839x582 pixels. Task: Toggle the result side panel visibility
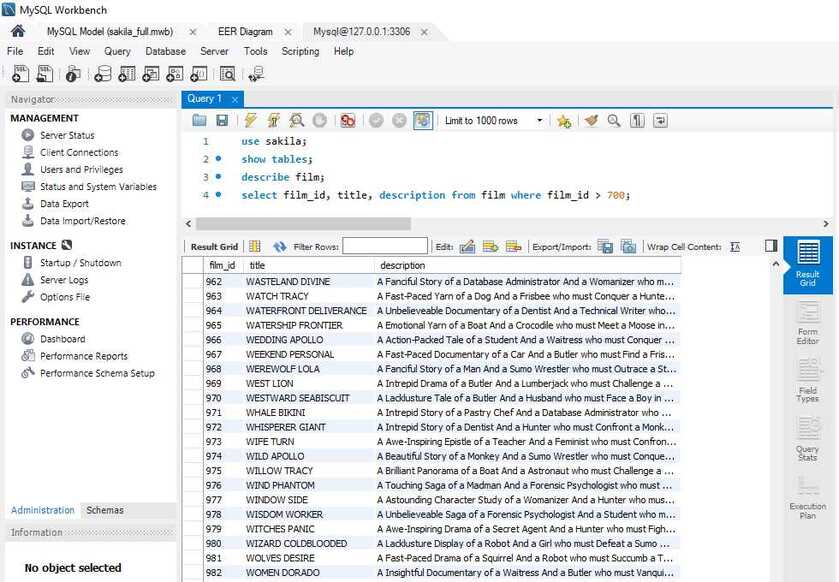pyautogui.click(x=771, y=246)
